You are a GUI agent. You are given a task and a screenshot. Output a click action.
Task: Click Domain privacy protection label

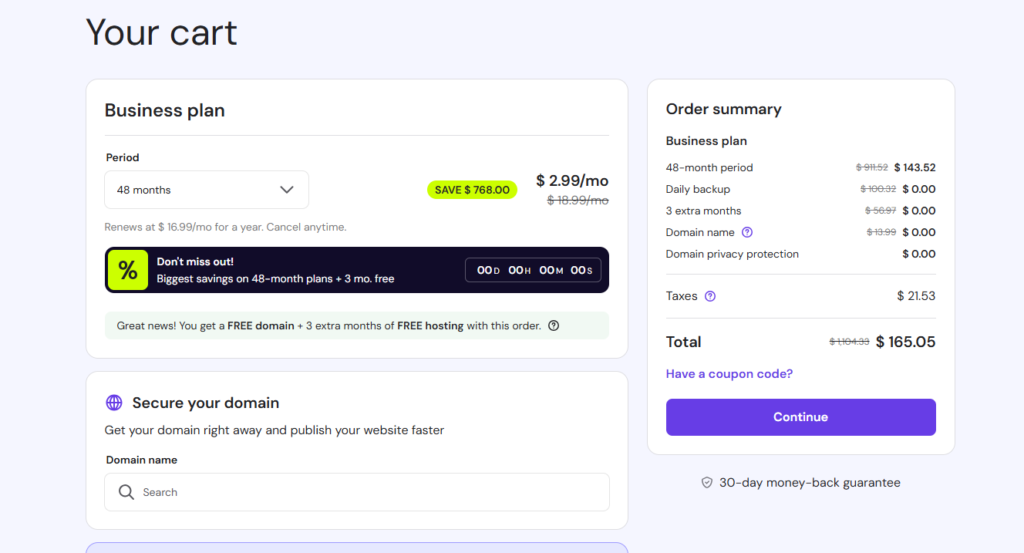coord(732,254)
